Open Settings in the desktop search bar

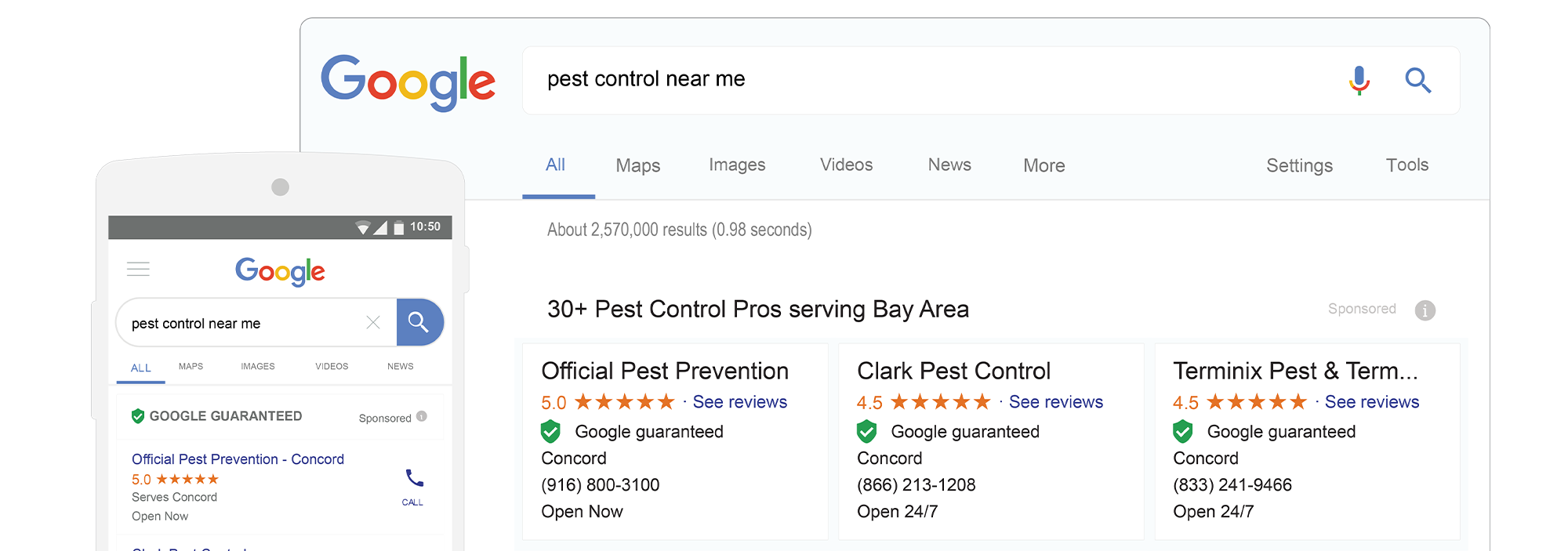1300,165
